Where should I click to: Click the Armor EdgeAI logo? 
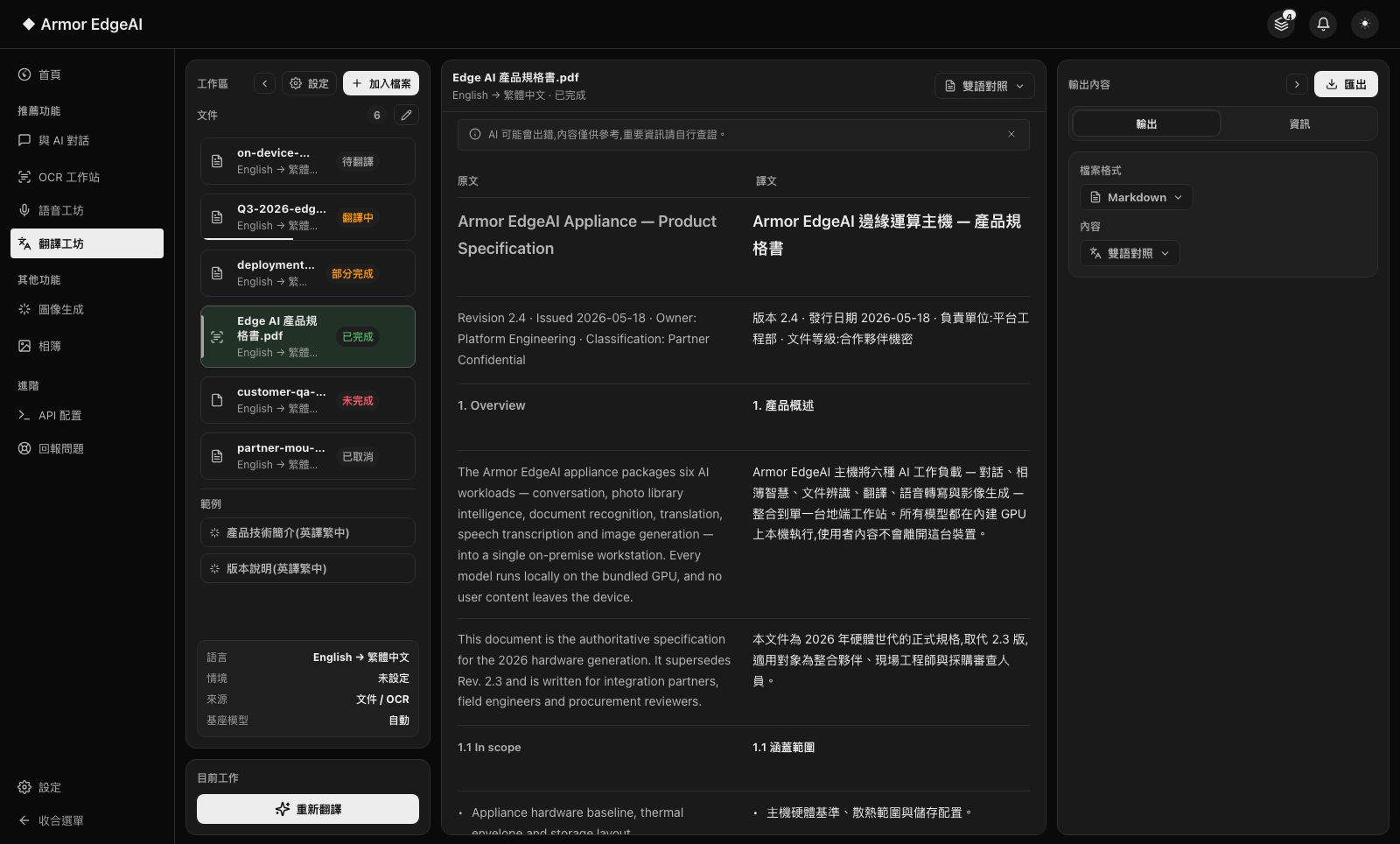(82, 25)
